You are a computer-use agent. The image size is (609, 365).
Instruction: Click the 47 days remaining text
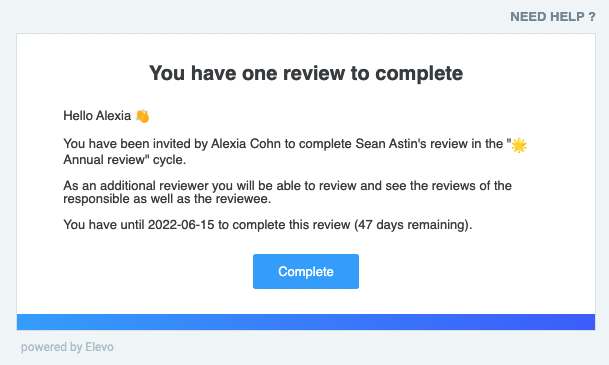click(411, 225)
